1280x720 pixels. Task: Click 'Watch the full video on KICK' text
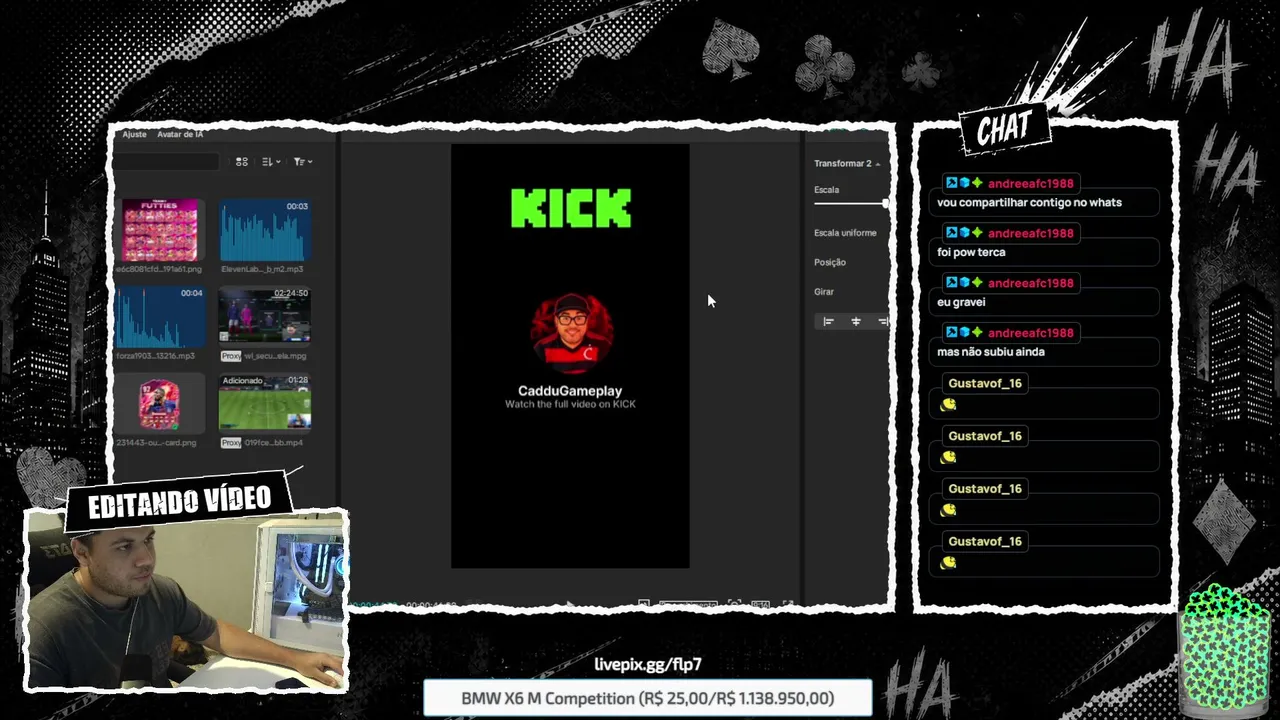pos(570,404)
